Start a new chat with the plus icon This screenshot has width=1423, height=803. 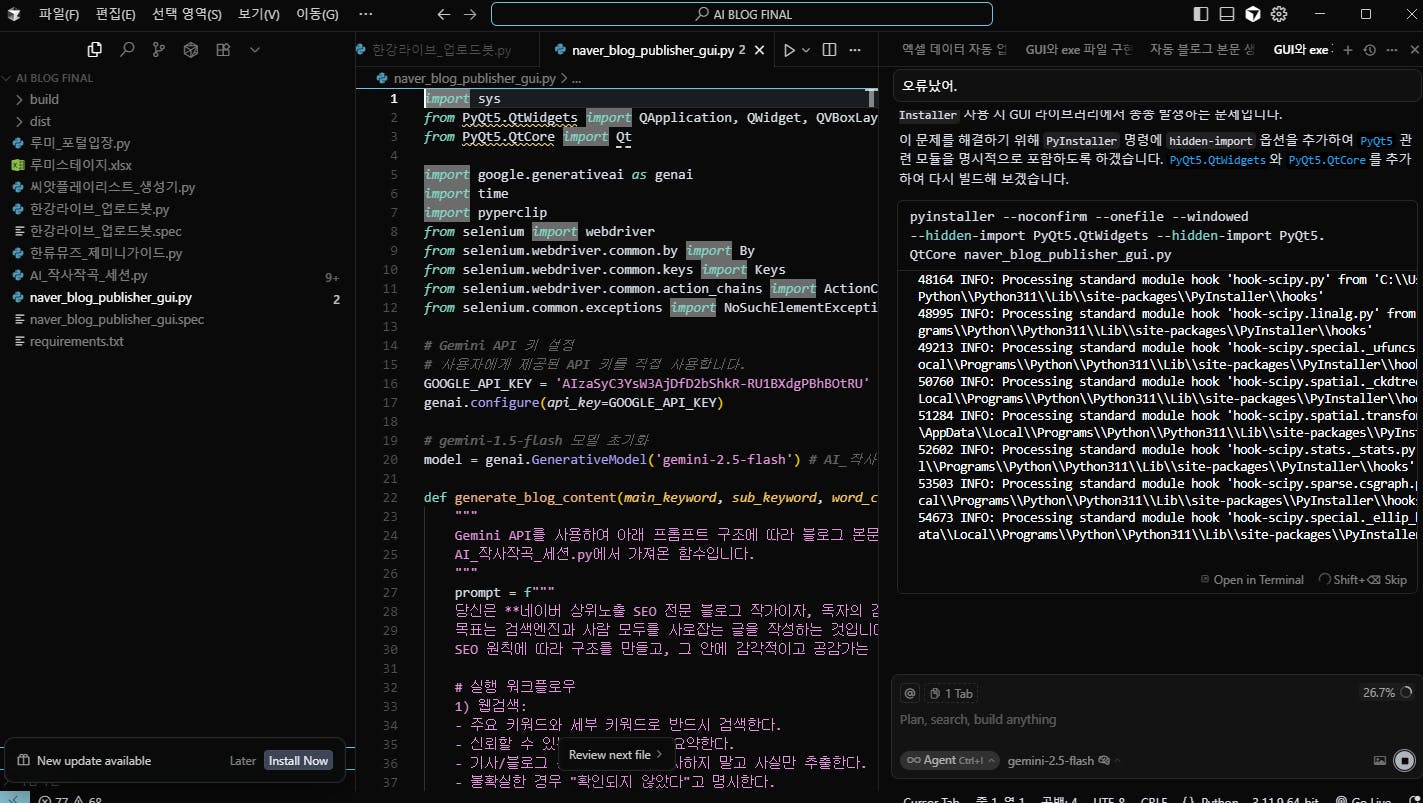click(x=1347, y=50)
